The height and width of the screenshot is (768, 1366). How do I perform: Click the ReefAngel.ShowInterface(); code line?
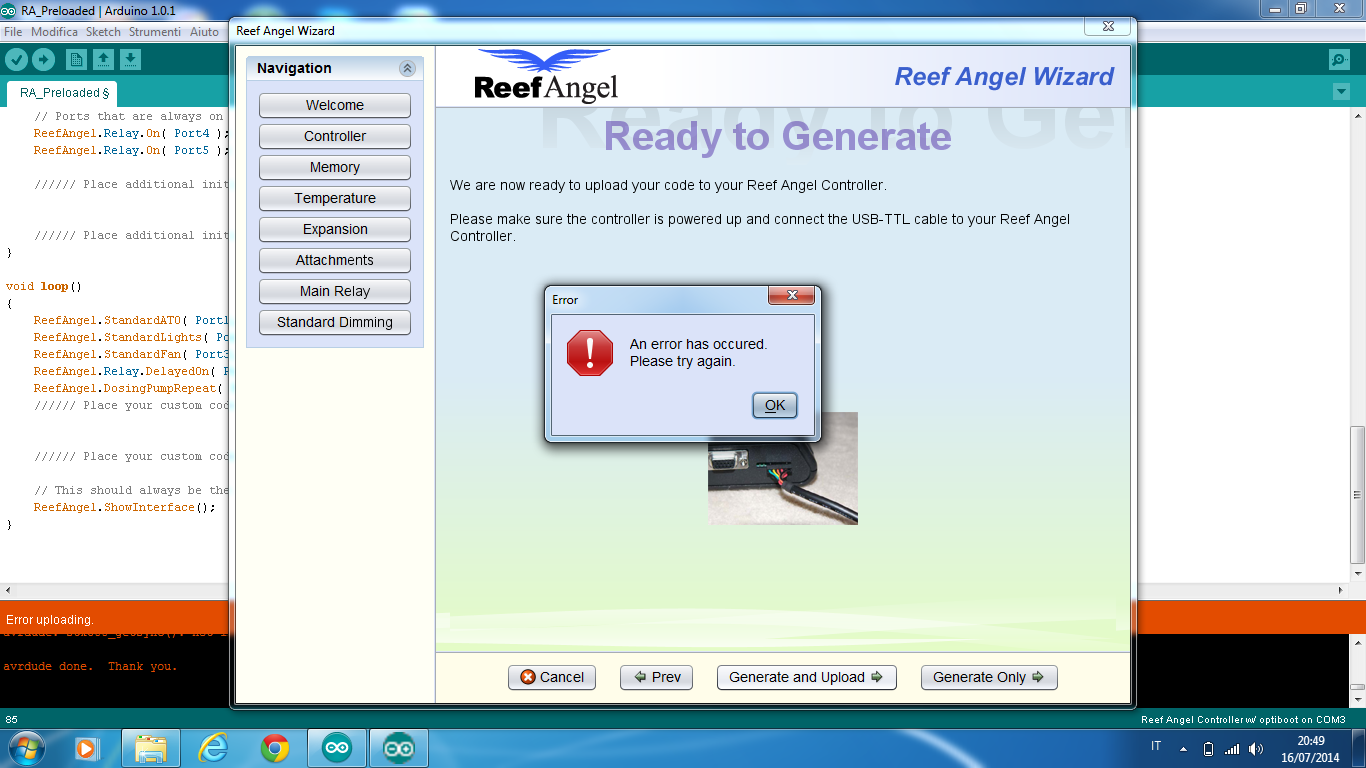(124, 507)
